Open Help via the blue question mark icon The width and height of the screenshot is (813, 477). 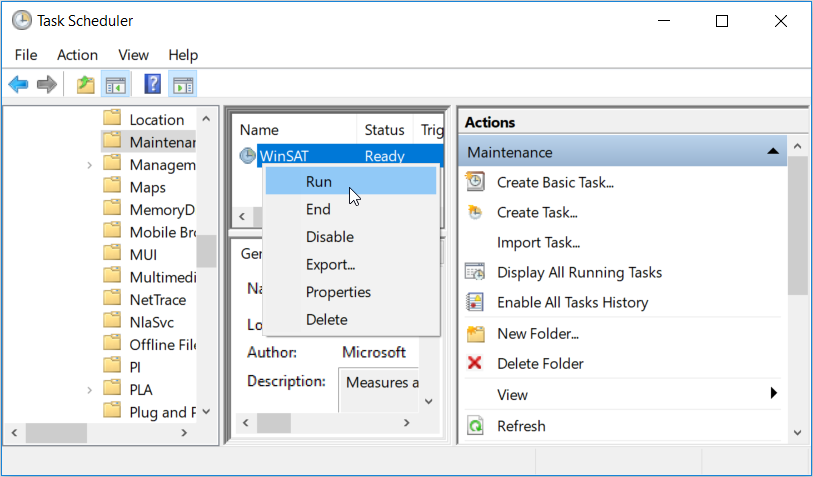pos(152,84)
